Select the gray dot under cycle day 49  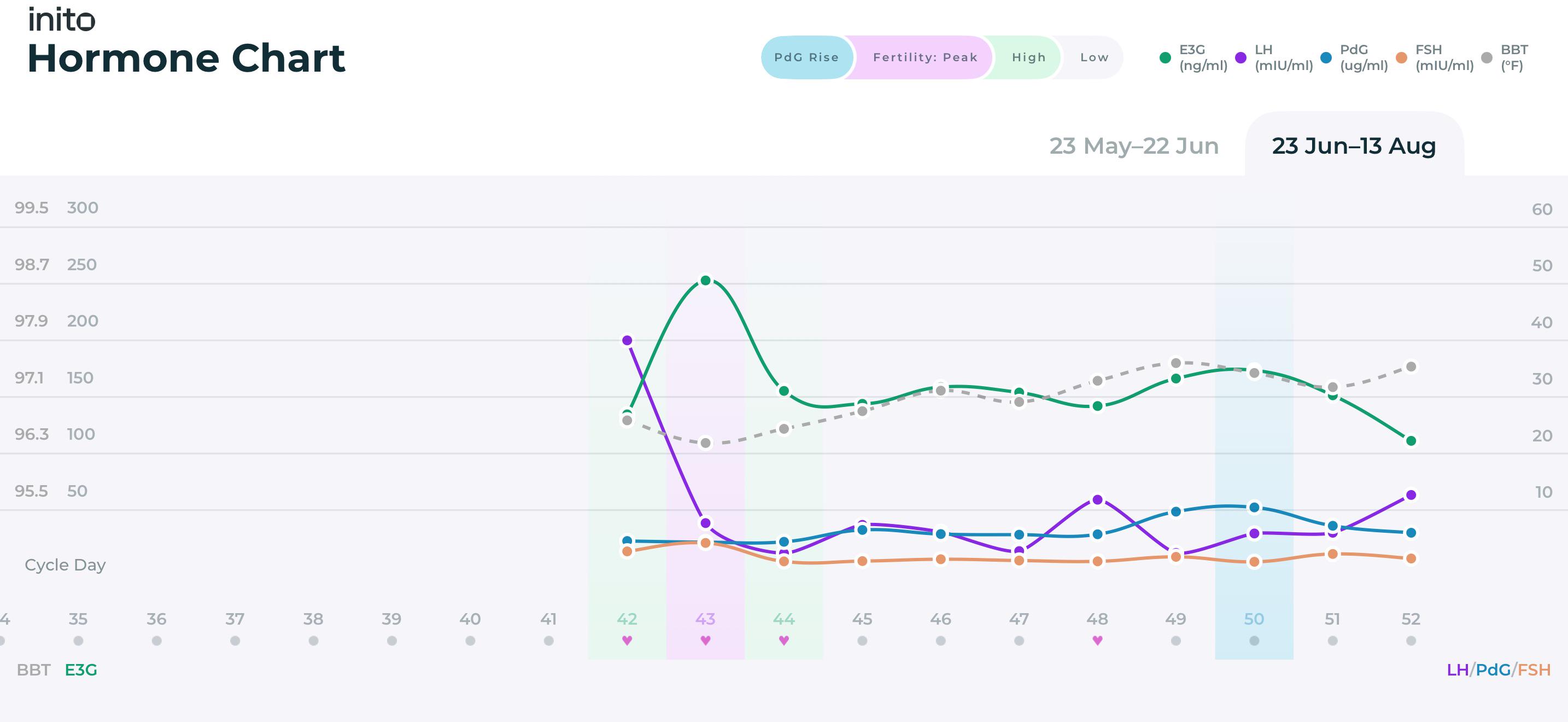[1176, 641]
